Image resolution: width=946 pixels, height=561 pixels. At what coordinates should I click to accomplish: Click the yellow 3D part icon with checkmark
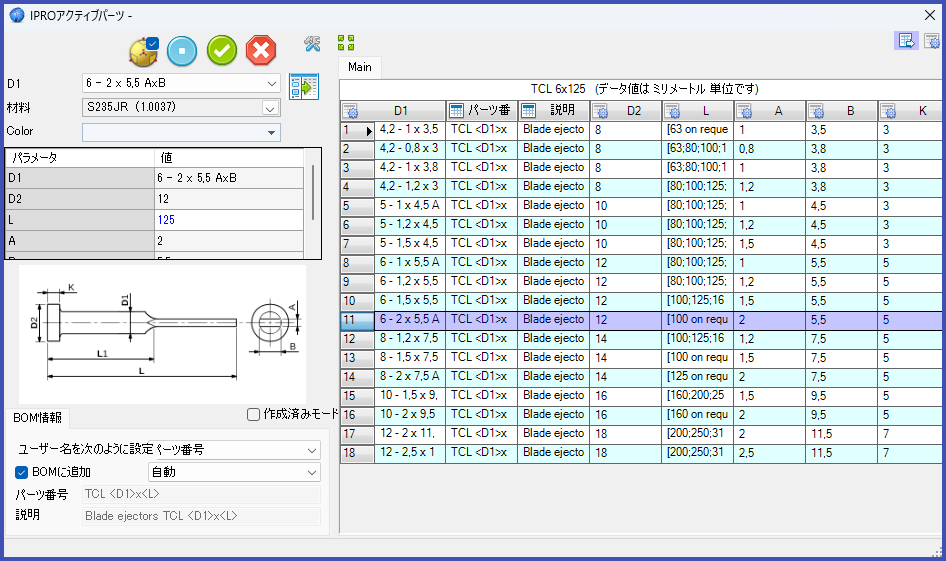point(144,50)
